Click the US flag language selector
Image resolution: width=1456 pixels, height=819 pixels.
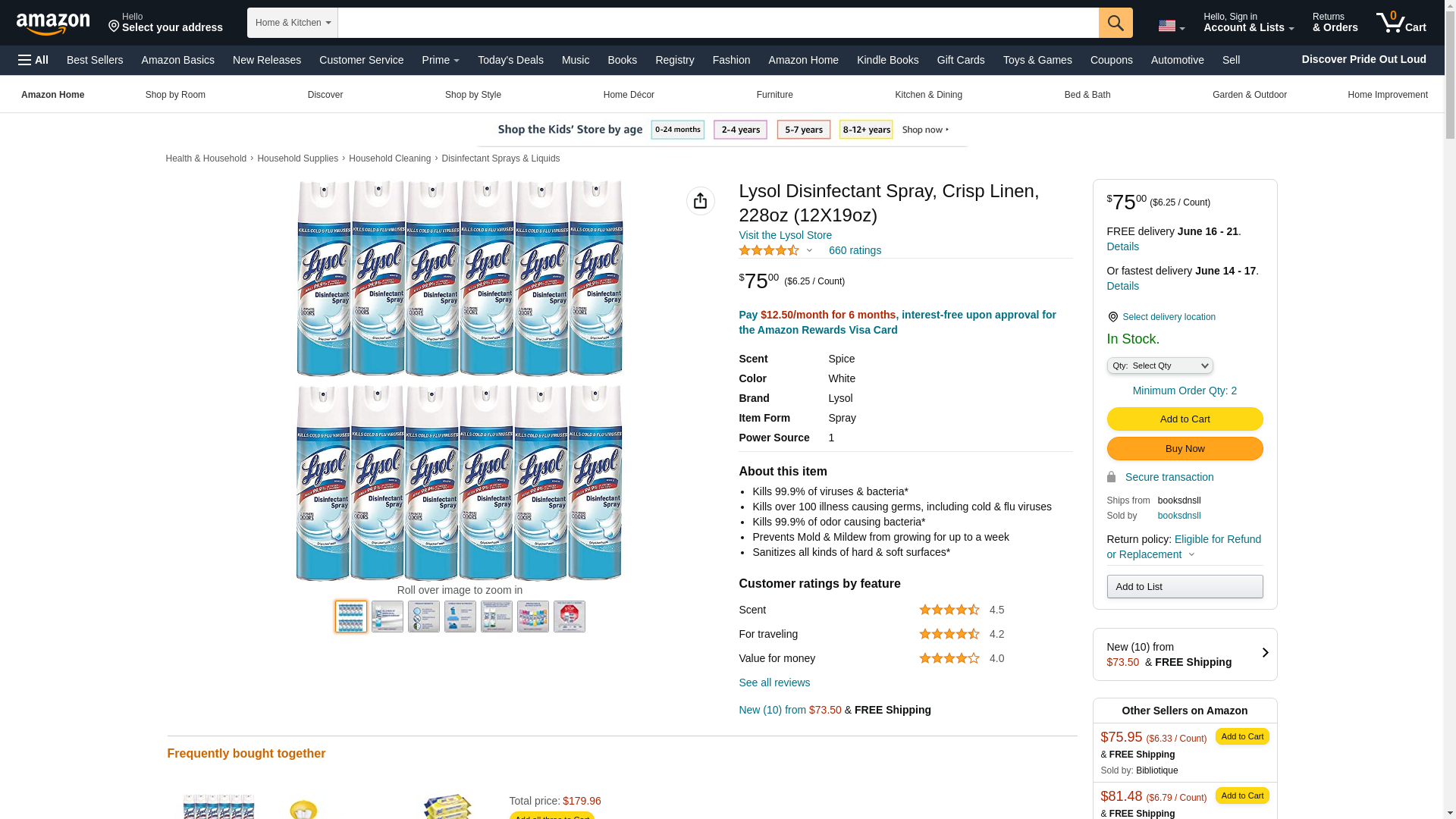(x=1171, y=26)
